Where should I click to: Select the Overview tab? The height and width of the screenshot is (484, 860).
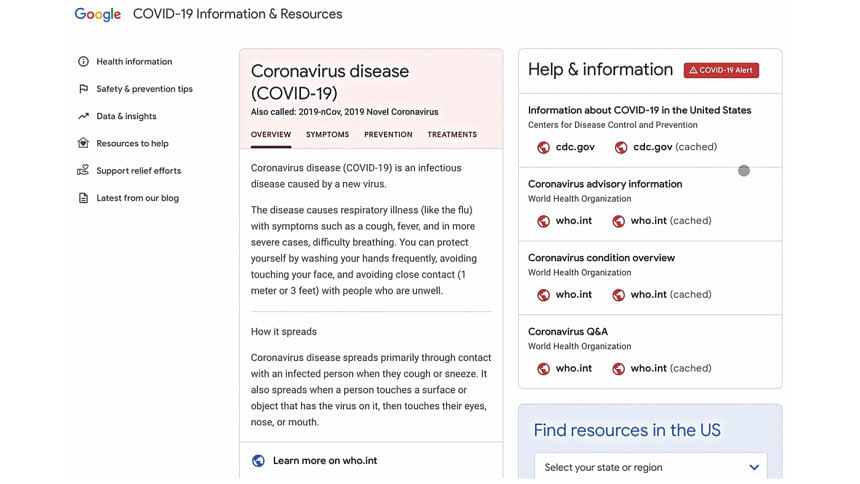tap(271, 134)
